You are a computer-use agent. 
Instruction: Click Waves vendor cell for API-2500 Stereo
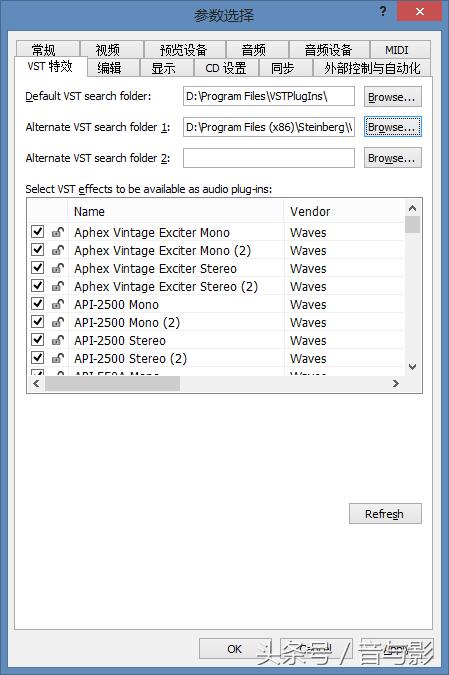pyautogui.click(x=308, y=341)
